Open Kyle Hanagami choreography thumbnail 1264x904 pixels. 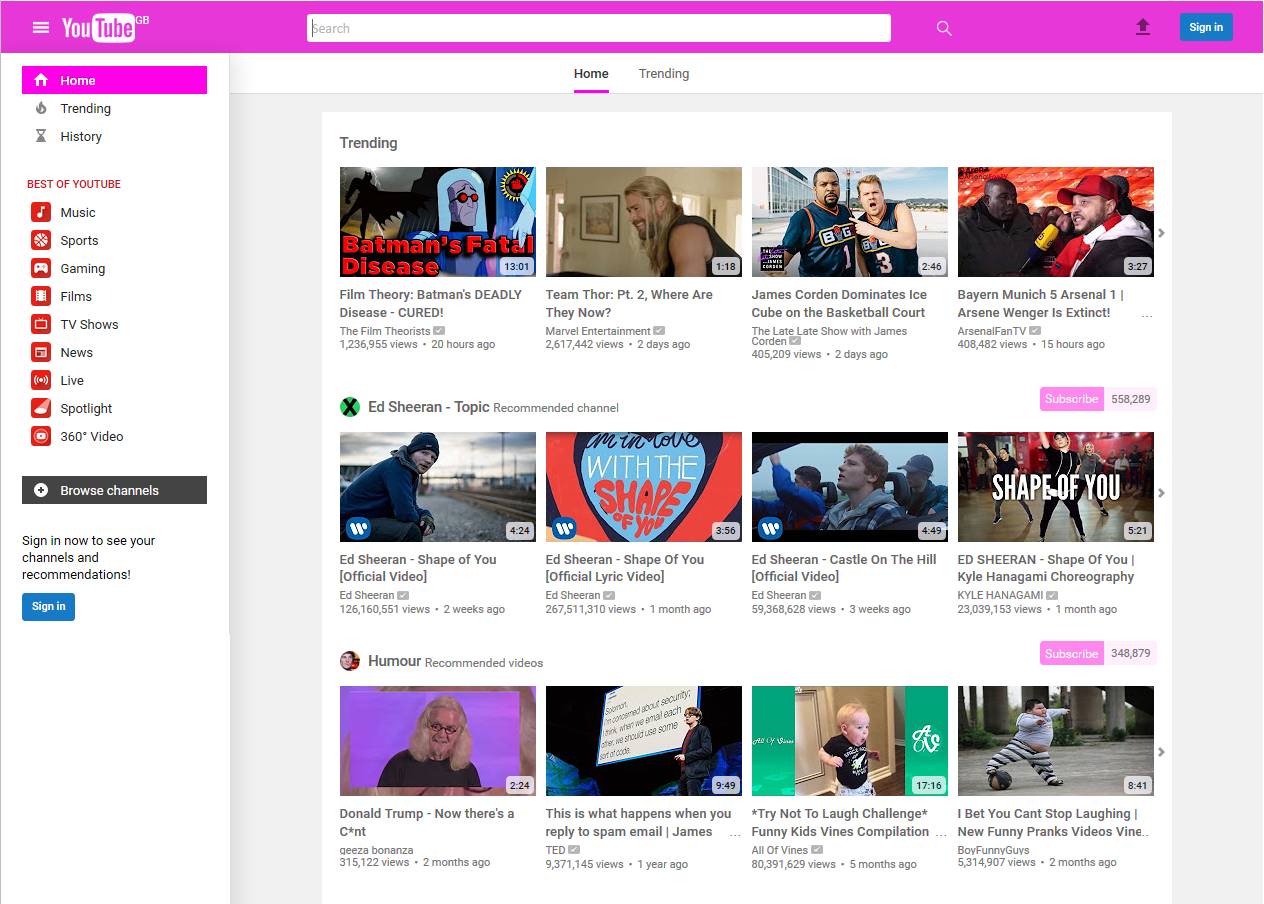click(1056, 487)
